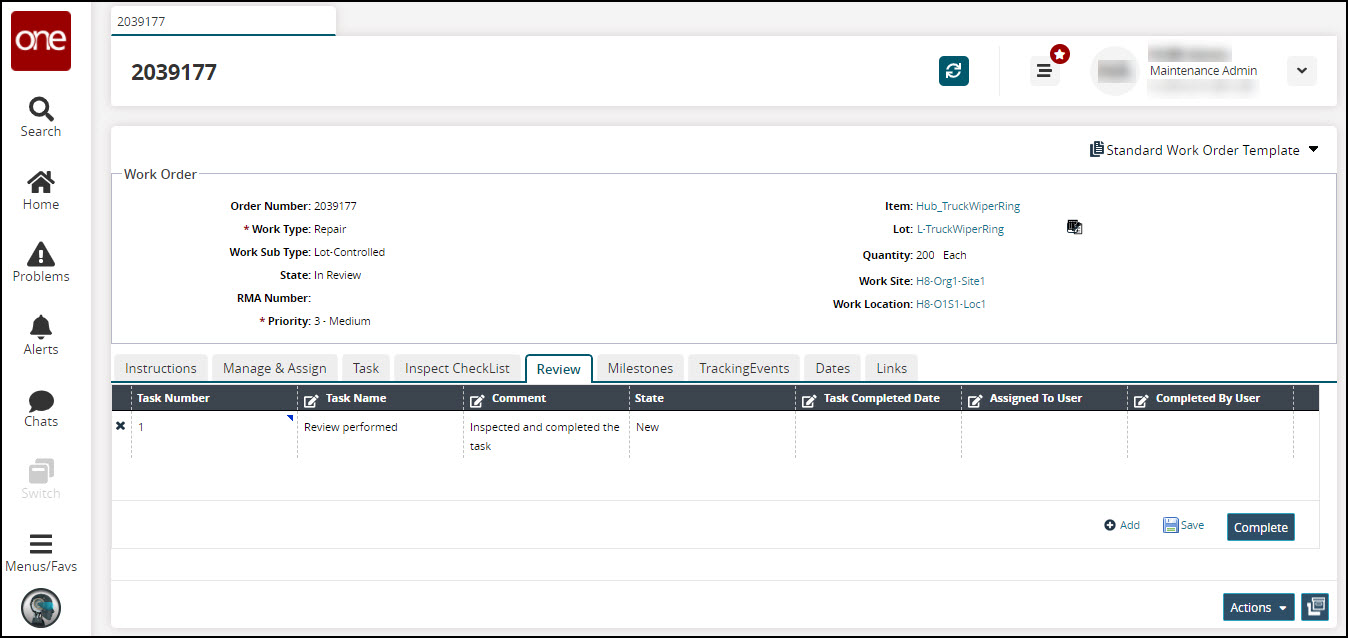Refresh the work order page

954,71
